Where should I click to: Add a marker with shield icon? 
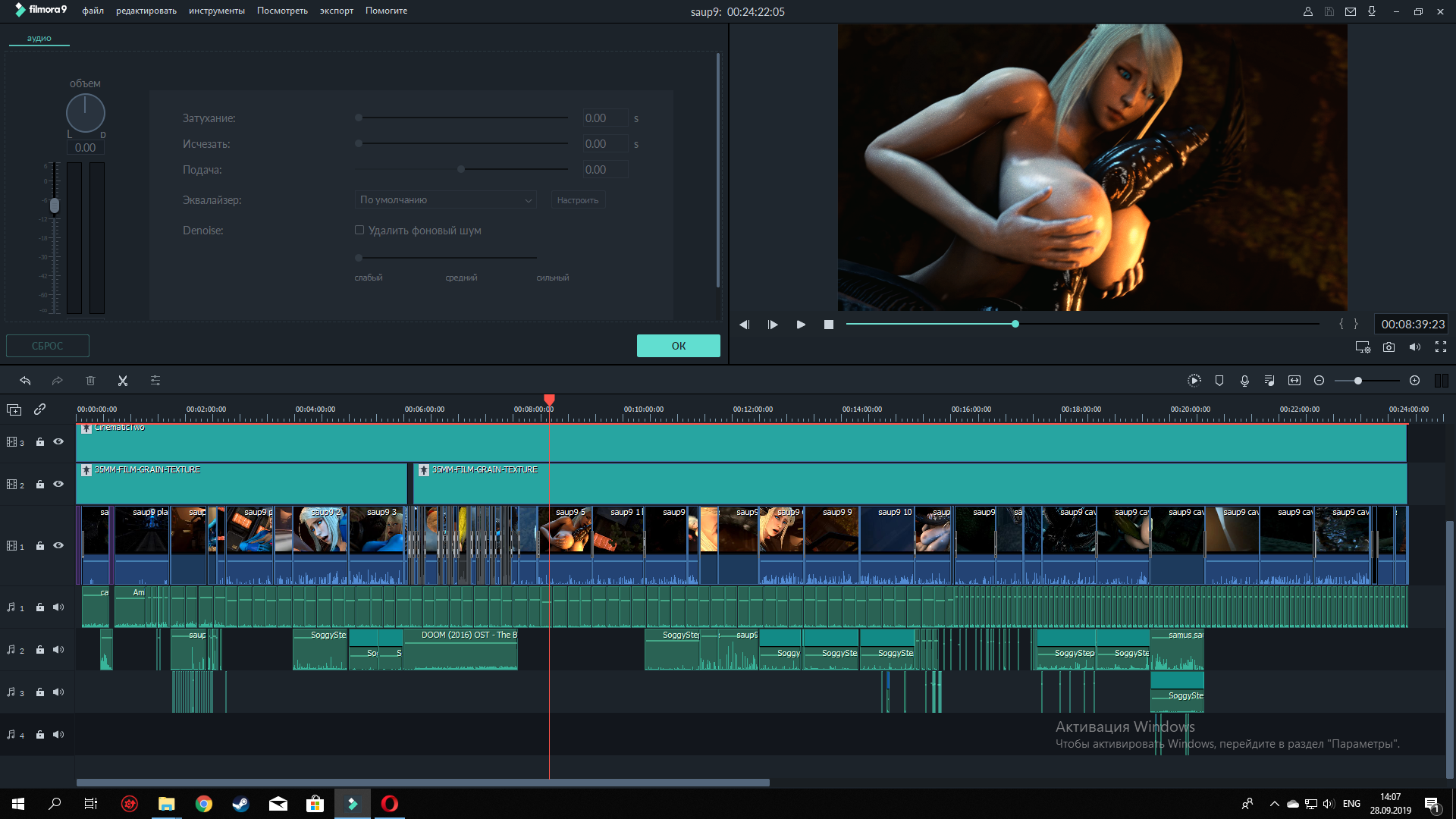coord(1219,381)
